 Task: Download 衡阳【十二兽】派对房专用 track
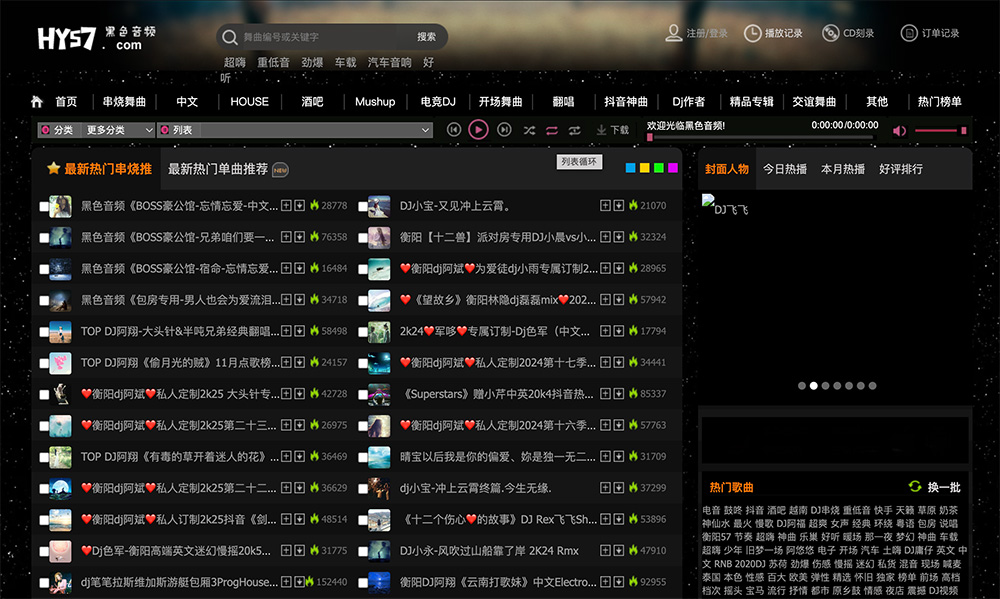tap(618, 237)
